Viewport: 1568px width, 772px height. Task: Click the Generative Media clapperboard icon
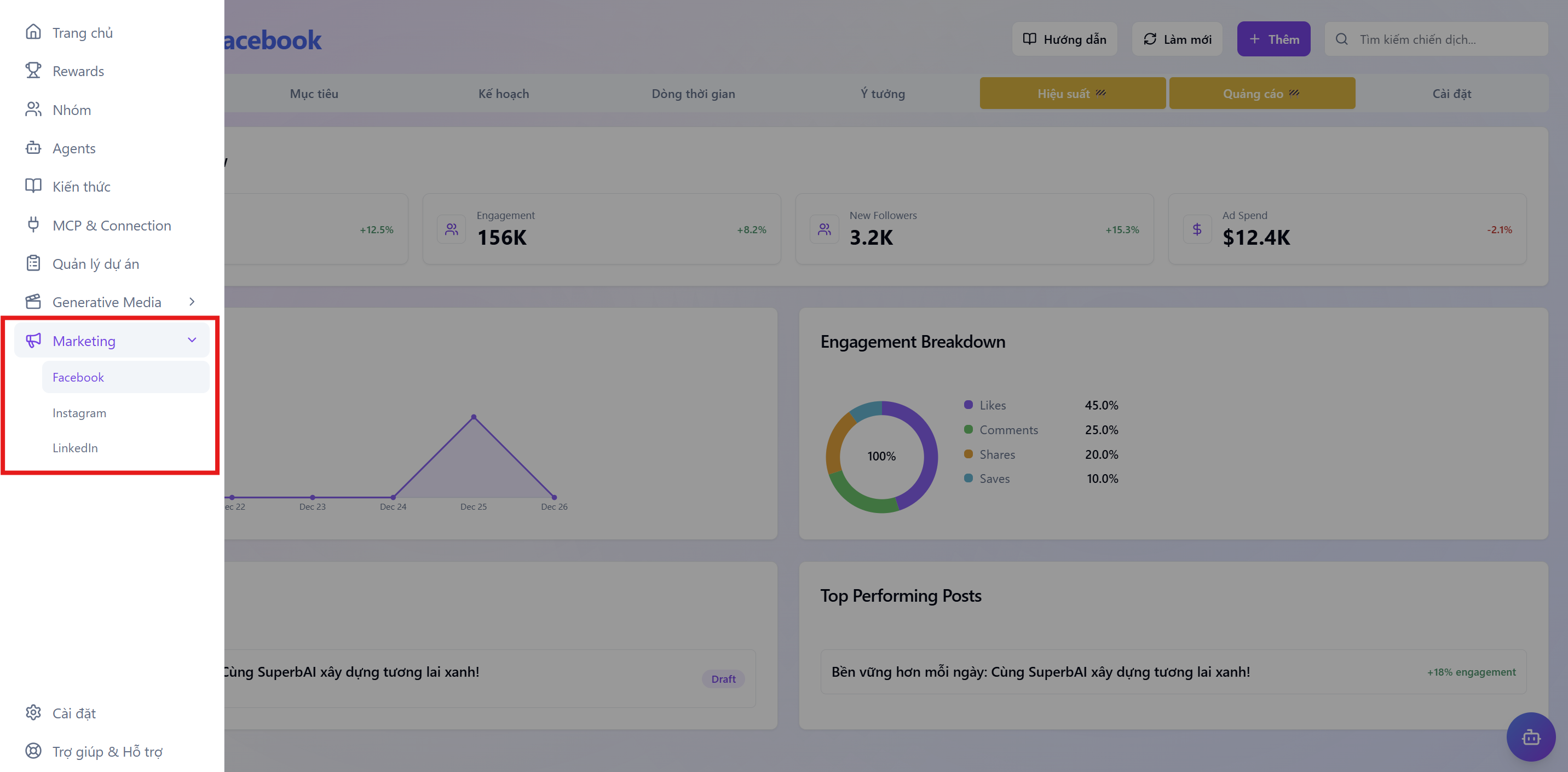[33, 301]
